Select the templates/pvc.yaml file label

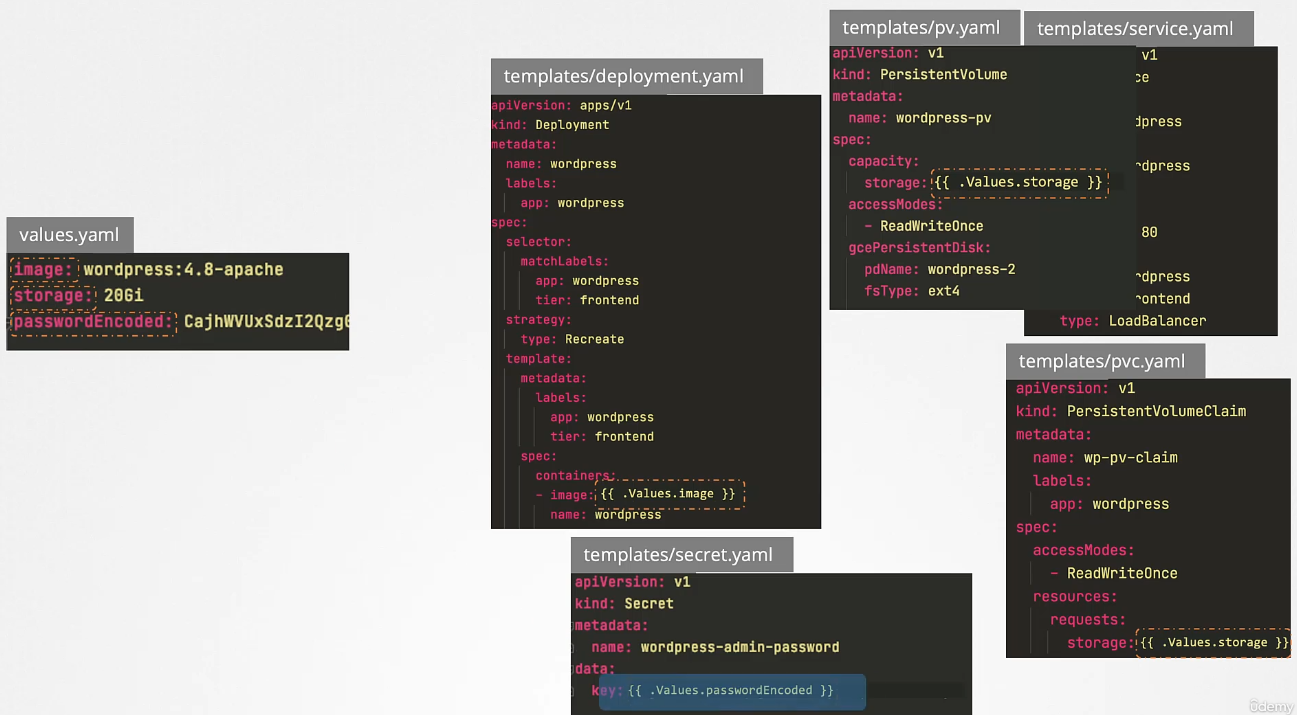(x=1101, y=361)
